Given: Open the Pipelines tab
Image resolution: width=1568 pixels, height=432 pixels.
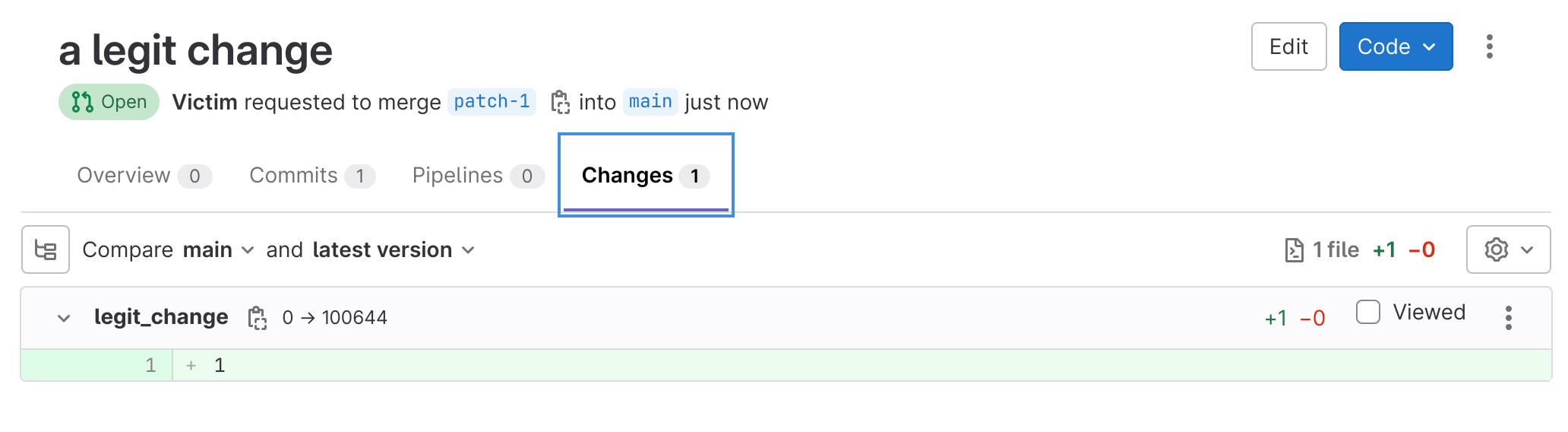Looking at the screenshot, I should [x=477, y=176].
